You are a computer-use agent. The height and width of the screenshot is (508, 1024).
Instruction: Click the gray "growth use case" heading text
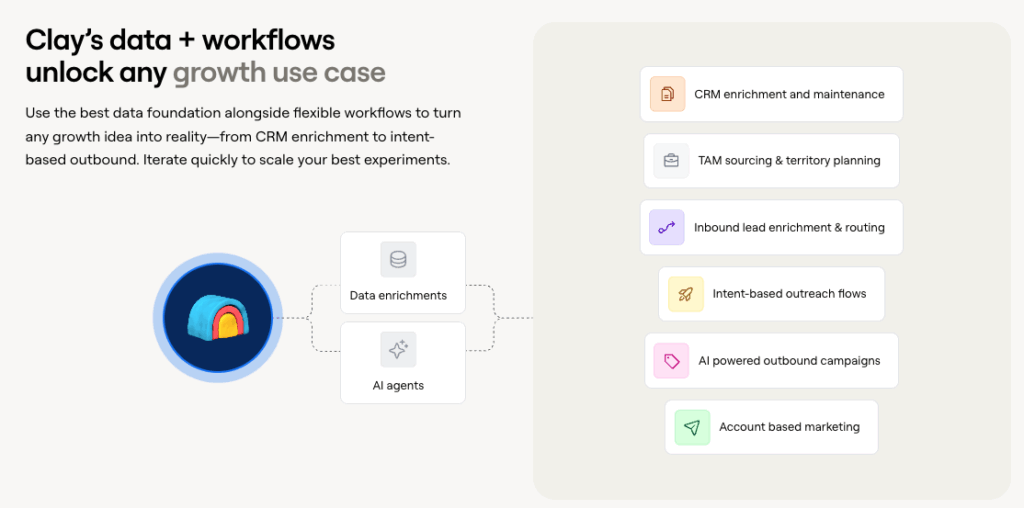[x=279, y=72]
